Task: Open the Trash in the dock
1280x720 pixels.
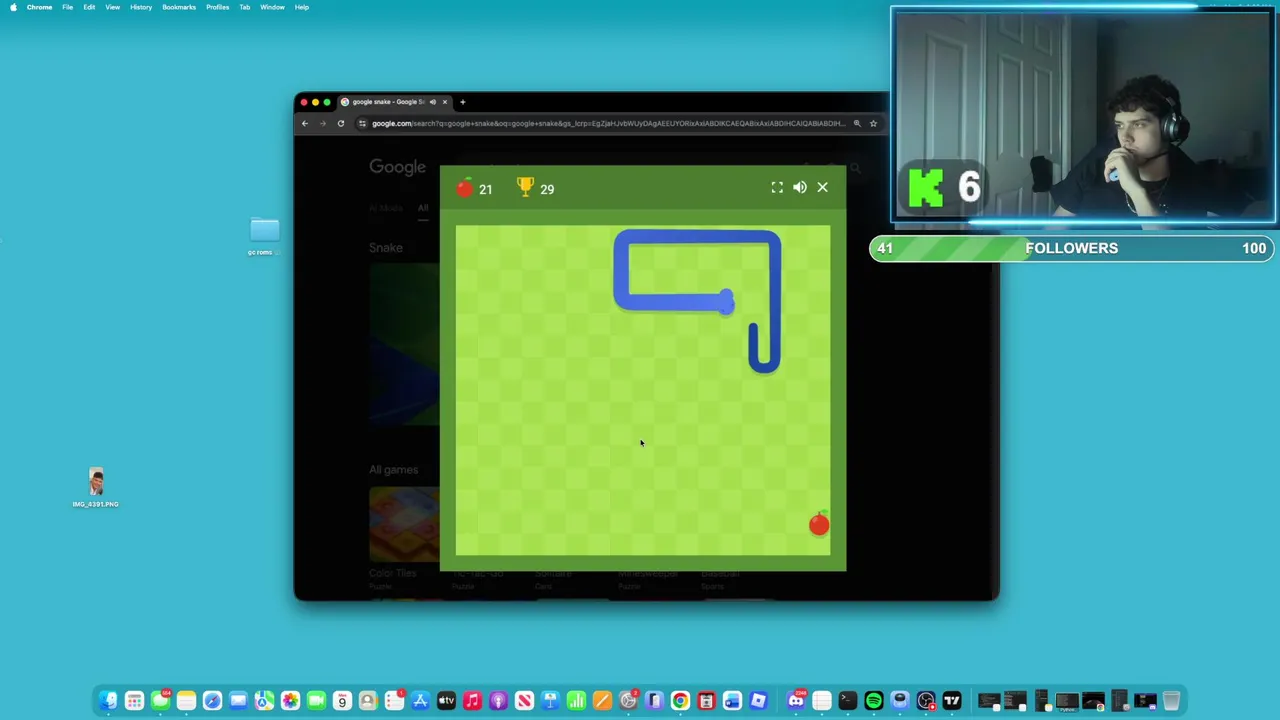Action: point(1171,700)
